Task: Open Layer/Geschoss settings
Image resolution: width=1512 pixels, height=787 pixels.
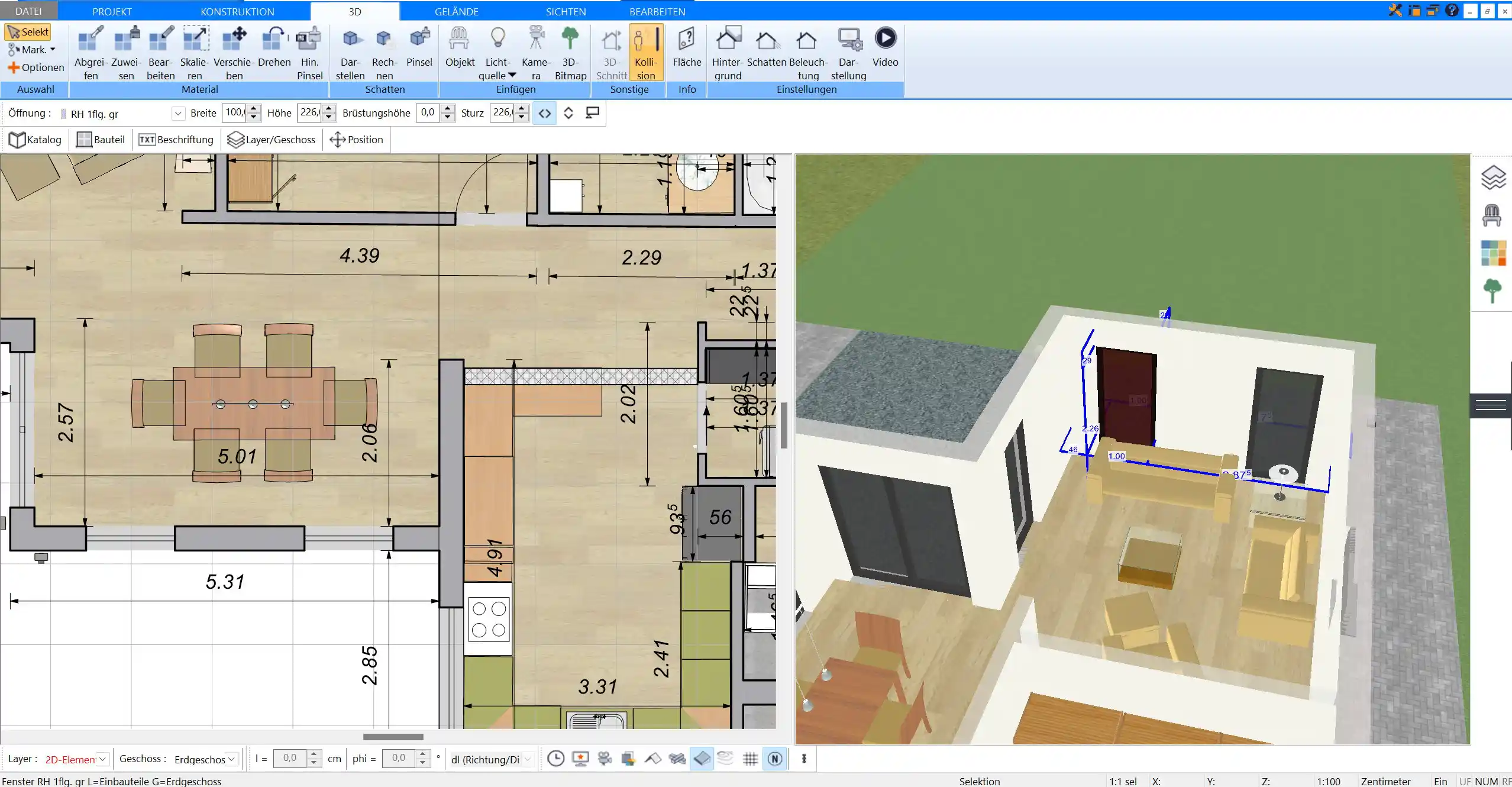Action: click(272, 140)
